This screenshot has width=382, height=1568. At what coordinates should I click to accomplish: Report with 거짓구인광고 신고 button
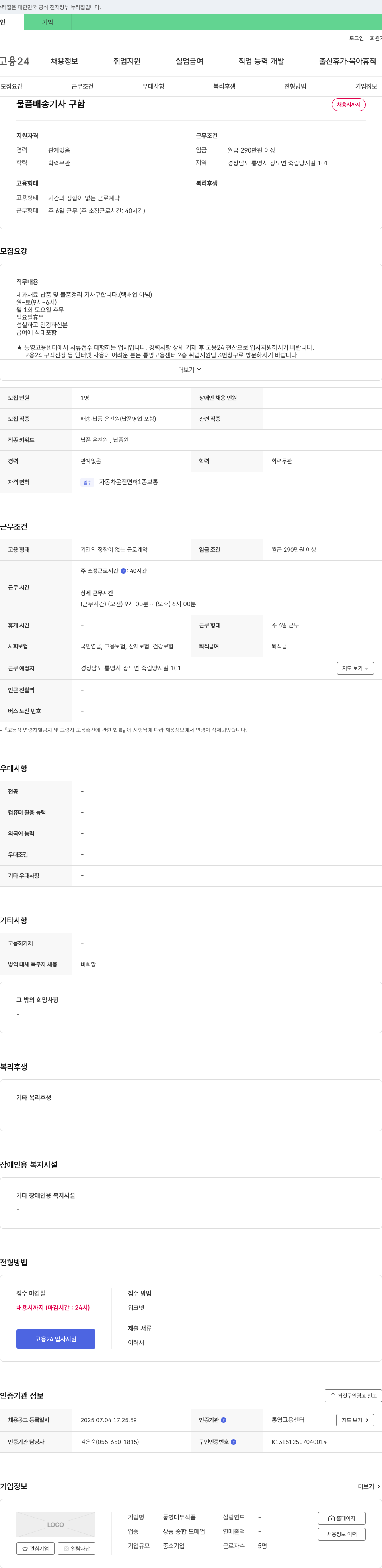point(353,1396)
